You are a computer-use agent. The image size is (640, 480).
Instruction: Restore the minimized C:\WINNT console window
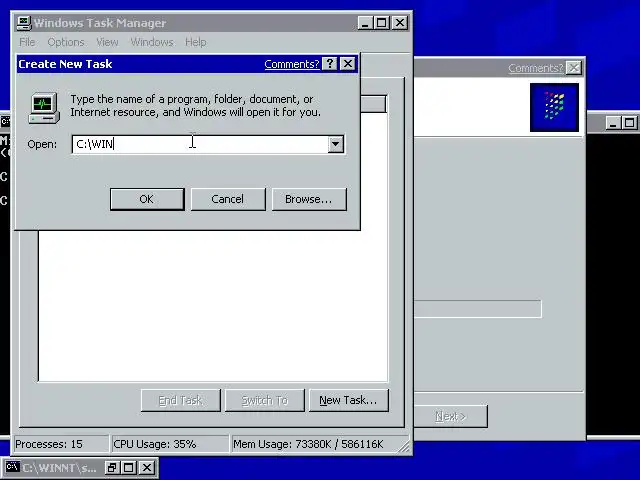[111, 468]
